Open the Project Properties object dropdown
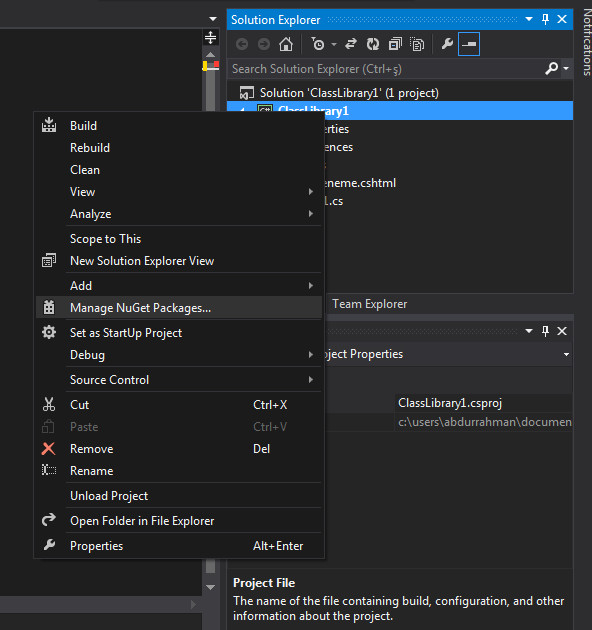592x630 pixels. pyautogui.click(x=566, y=354)
